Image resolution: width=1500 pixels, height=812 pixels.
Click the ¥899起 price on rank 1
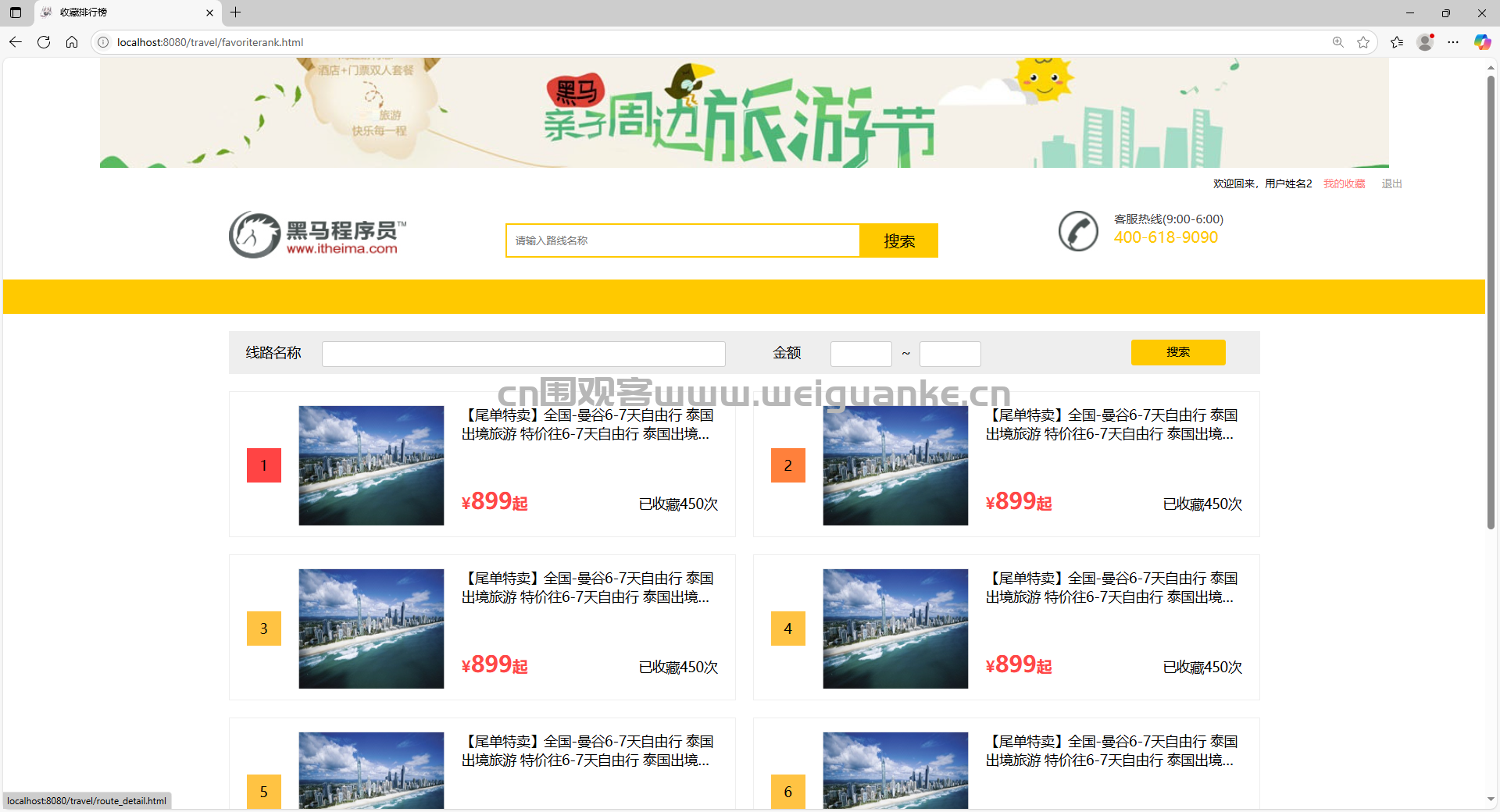tap(495, 501)
